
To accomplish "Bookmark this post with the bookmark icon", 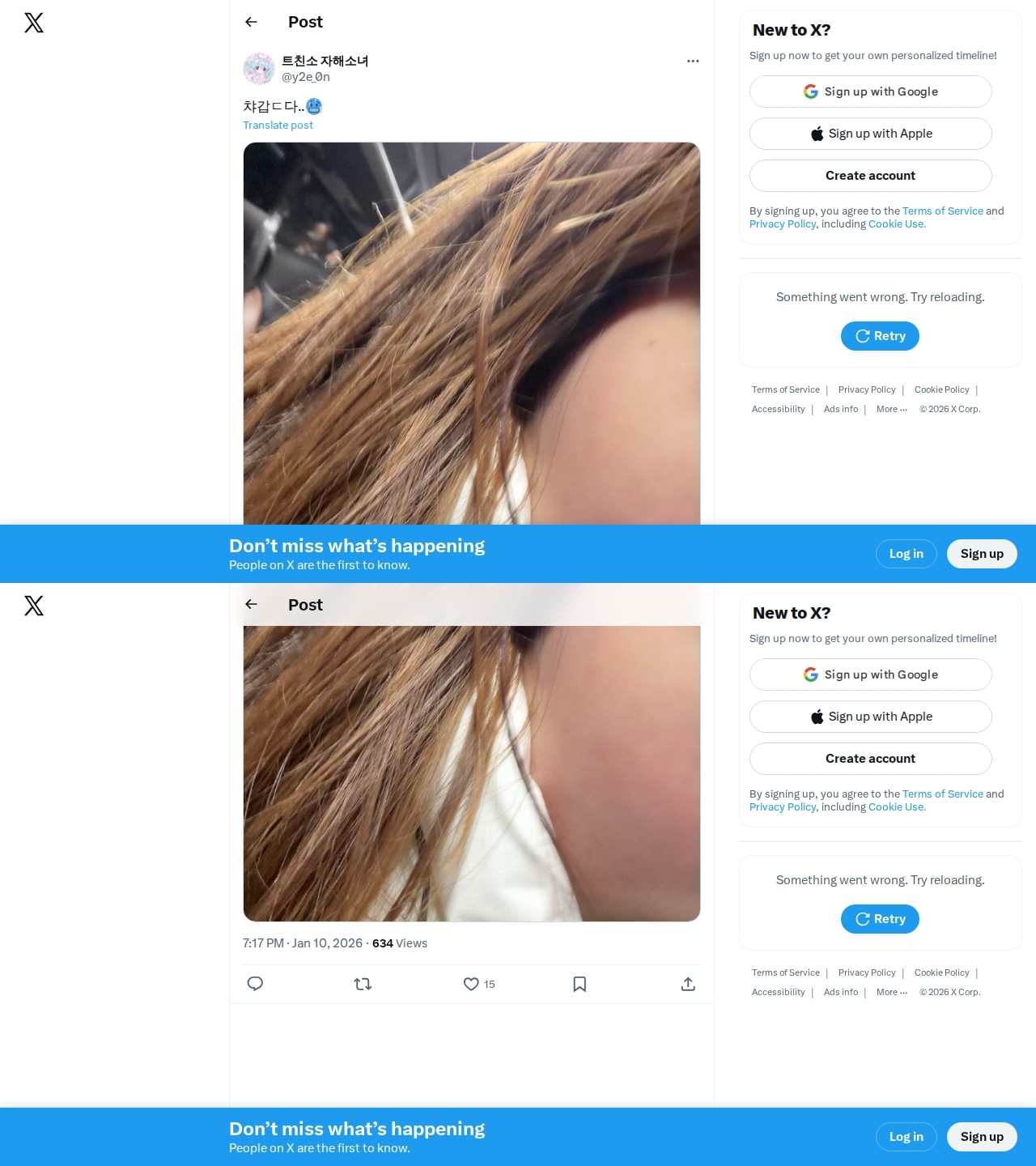I will 580,984.
